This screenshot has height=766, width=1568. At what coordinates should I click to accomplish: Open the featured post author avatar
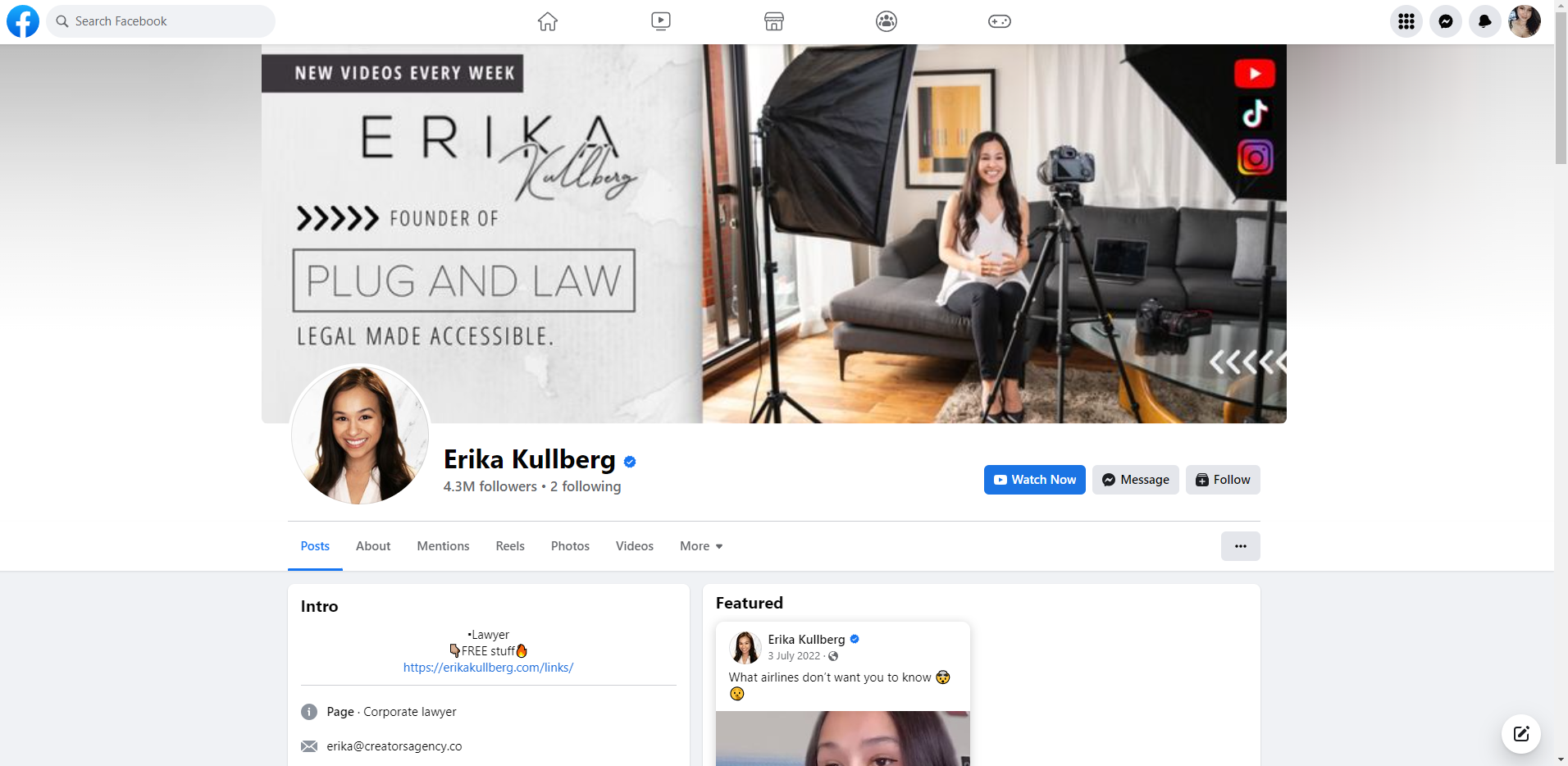point(745,647)
